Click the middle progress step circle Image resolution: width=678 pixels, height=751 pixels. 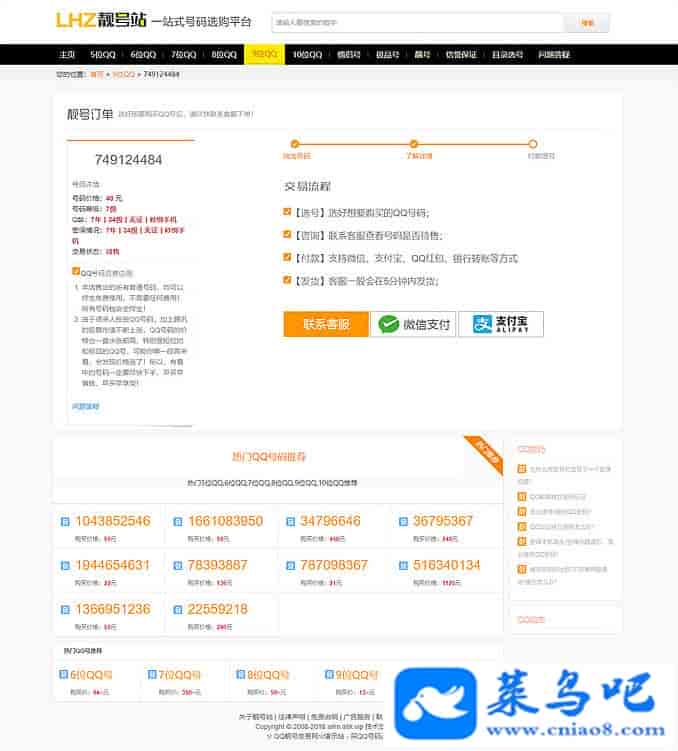click(414, 144)
